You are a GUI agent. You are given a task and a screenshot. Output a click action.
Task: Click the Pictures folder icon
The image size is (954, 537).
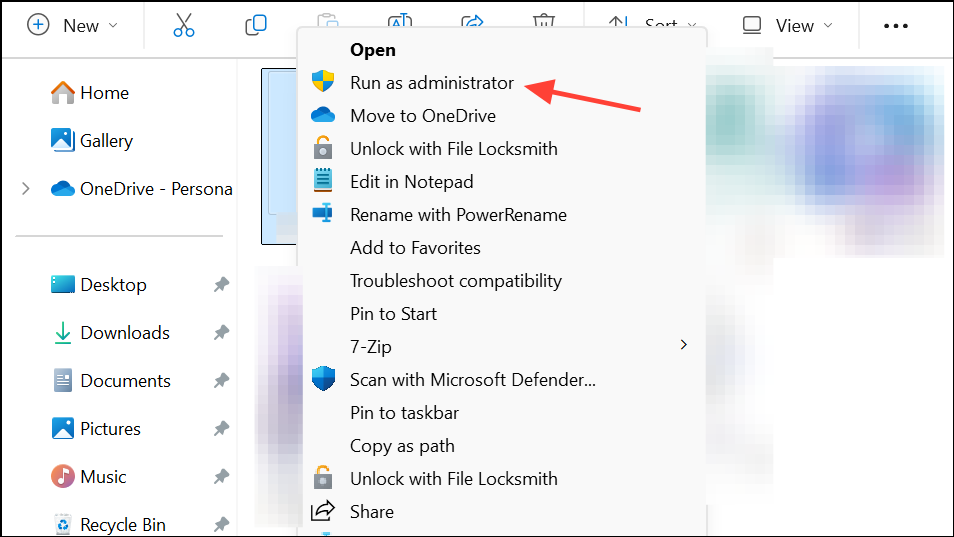tap(63, 429)
